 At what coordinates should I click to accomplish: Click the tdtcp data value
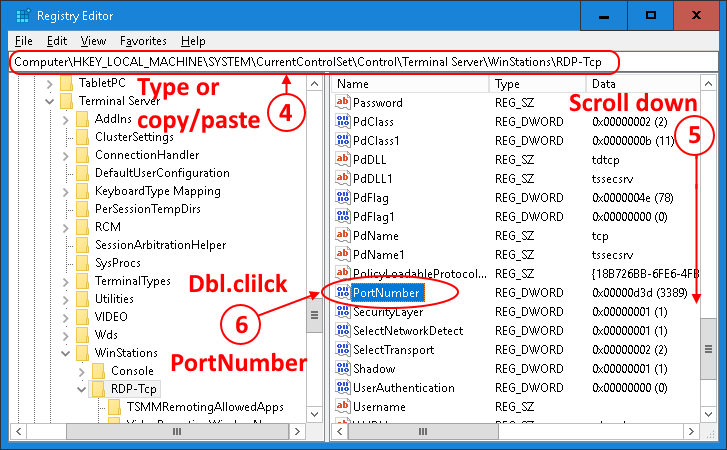(x=605, y=160)
